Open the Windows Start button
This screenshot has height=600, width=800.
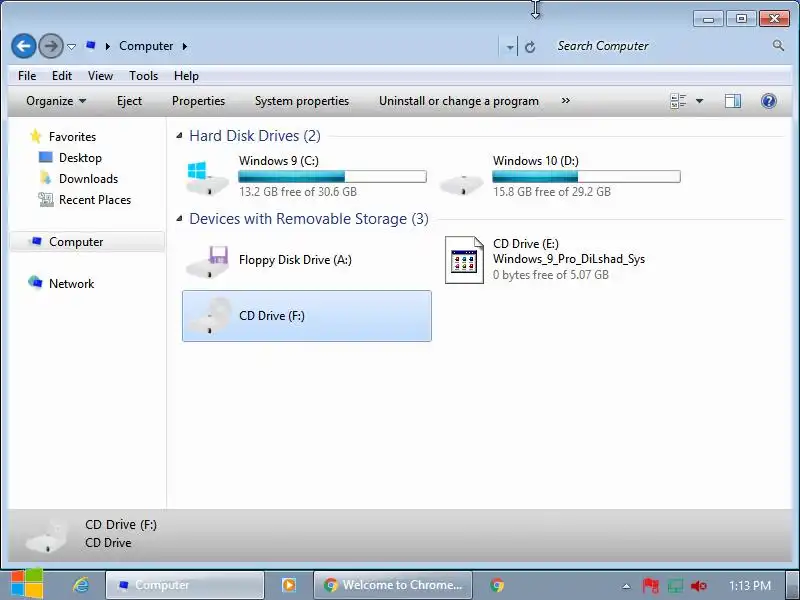click(x=26, y=585)
